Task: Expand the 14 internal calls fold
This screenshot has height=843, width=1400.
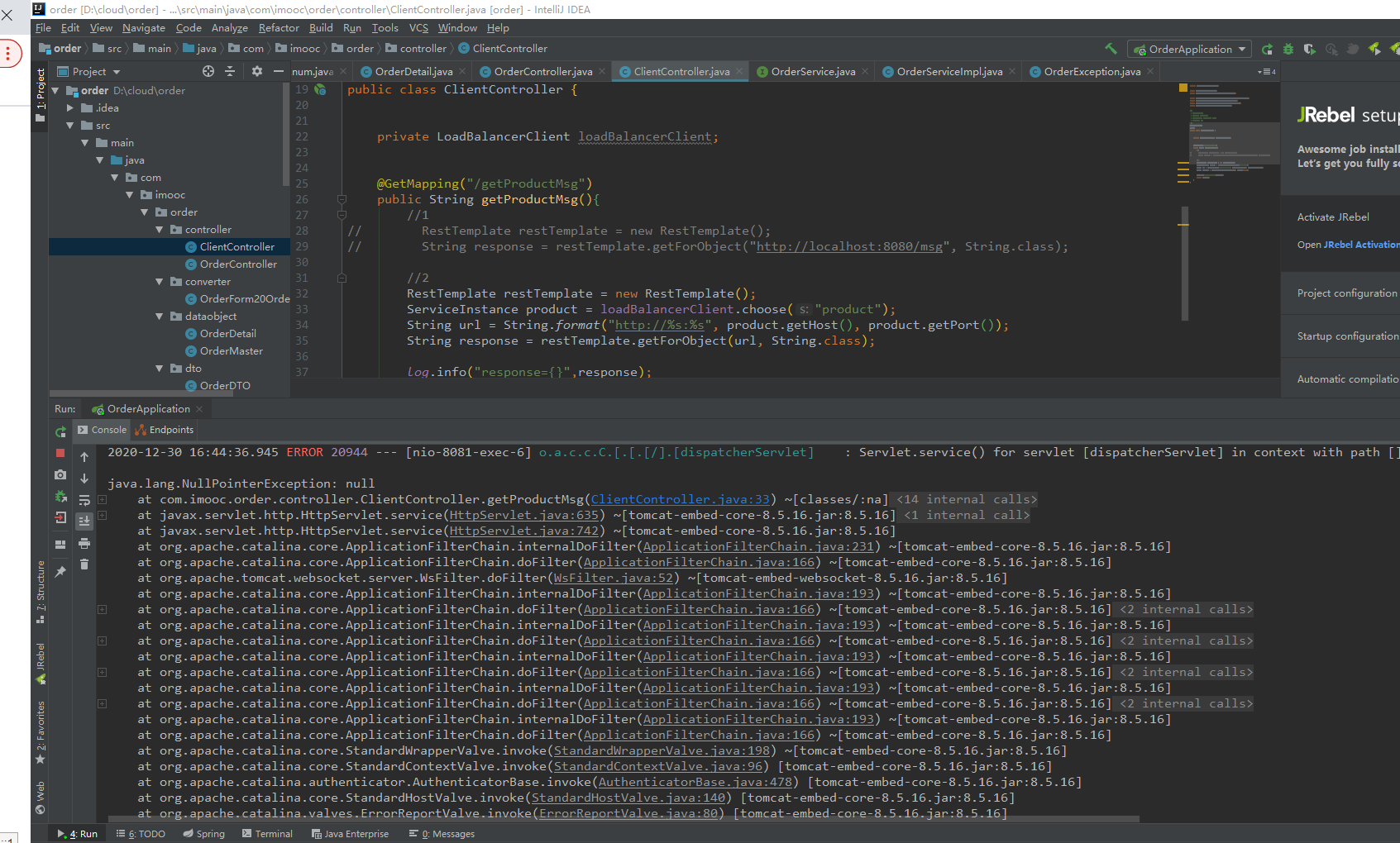Action: pos(967,499)
